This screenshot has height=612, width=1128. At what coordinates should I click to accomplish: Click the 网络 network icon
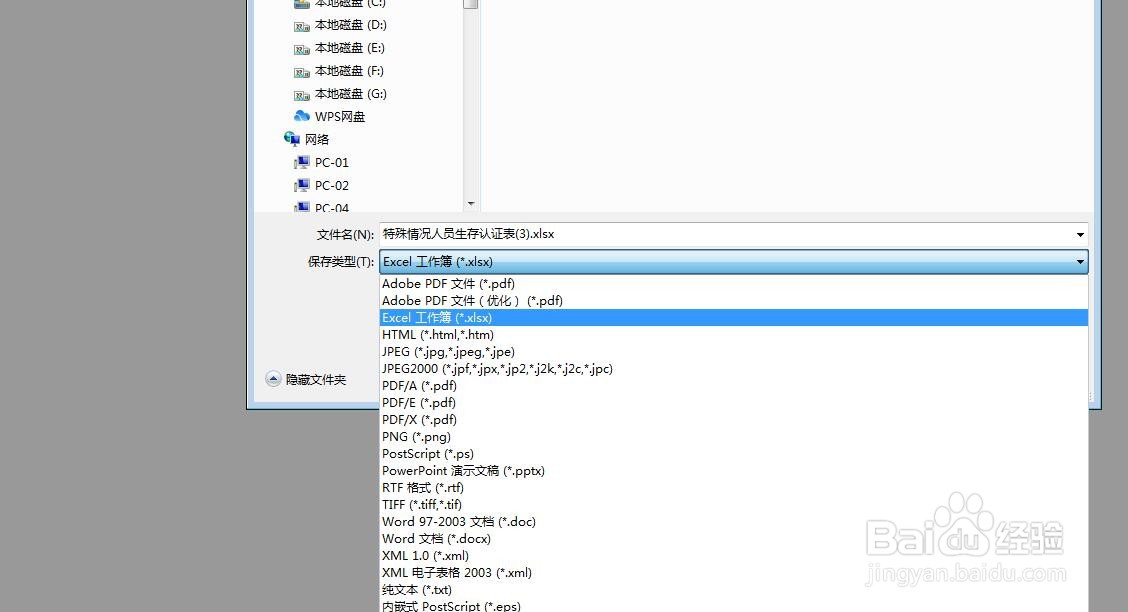pos(291,138)
